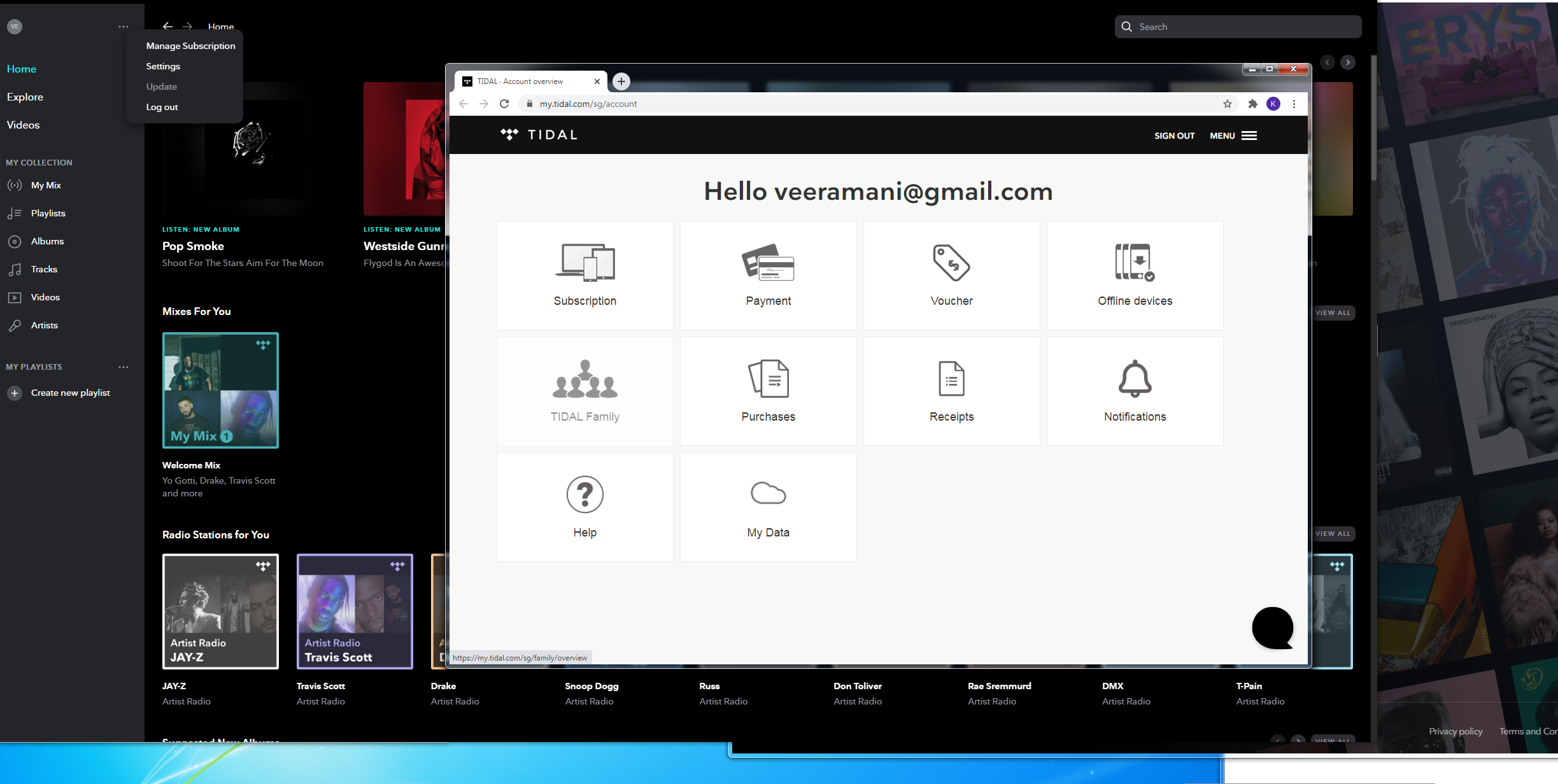Open Artists in My Collection

click(44, 325)
